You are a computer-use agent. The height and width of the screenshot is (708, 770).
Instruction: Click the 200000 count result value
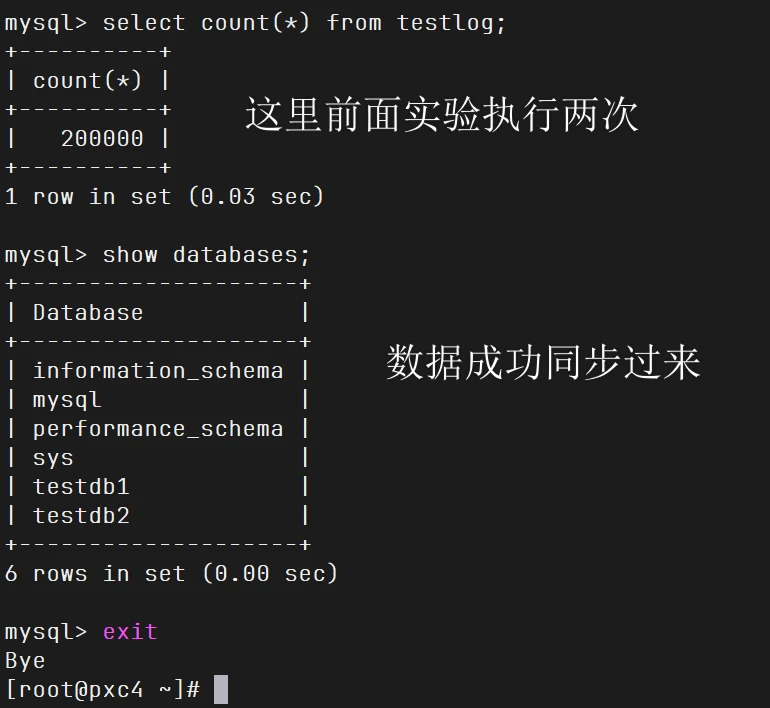[102, 138]
